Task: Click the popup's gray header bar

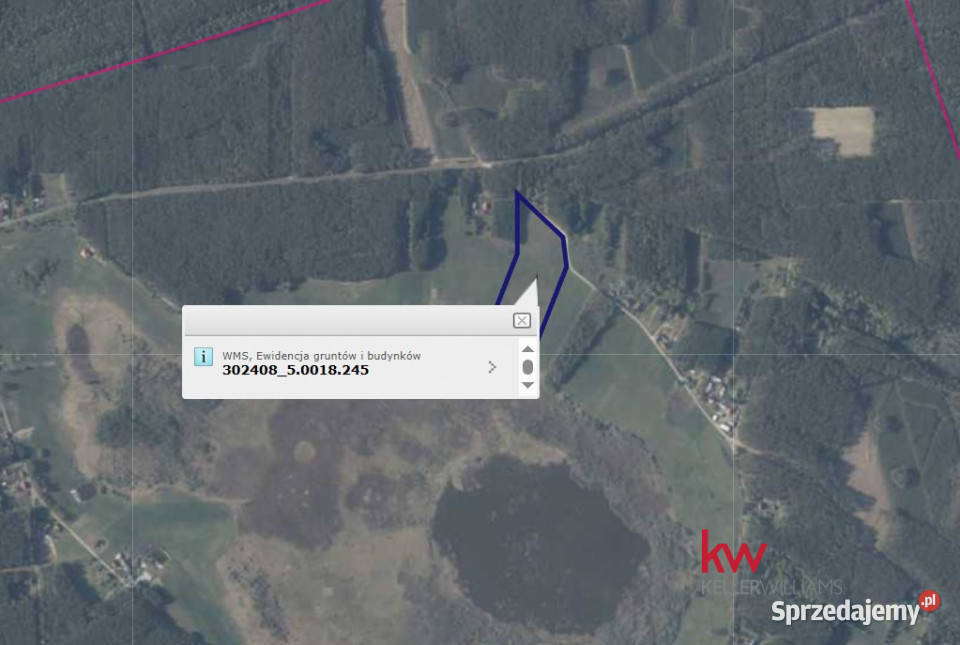Action: coord(347,320)
